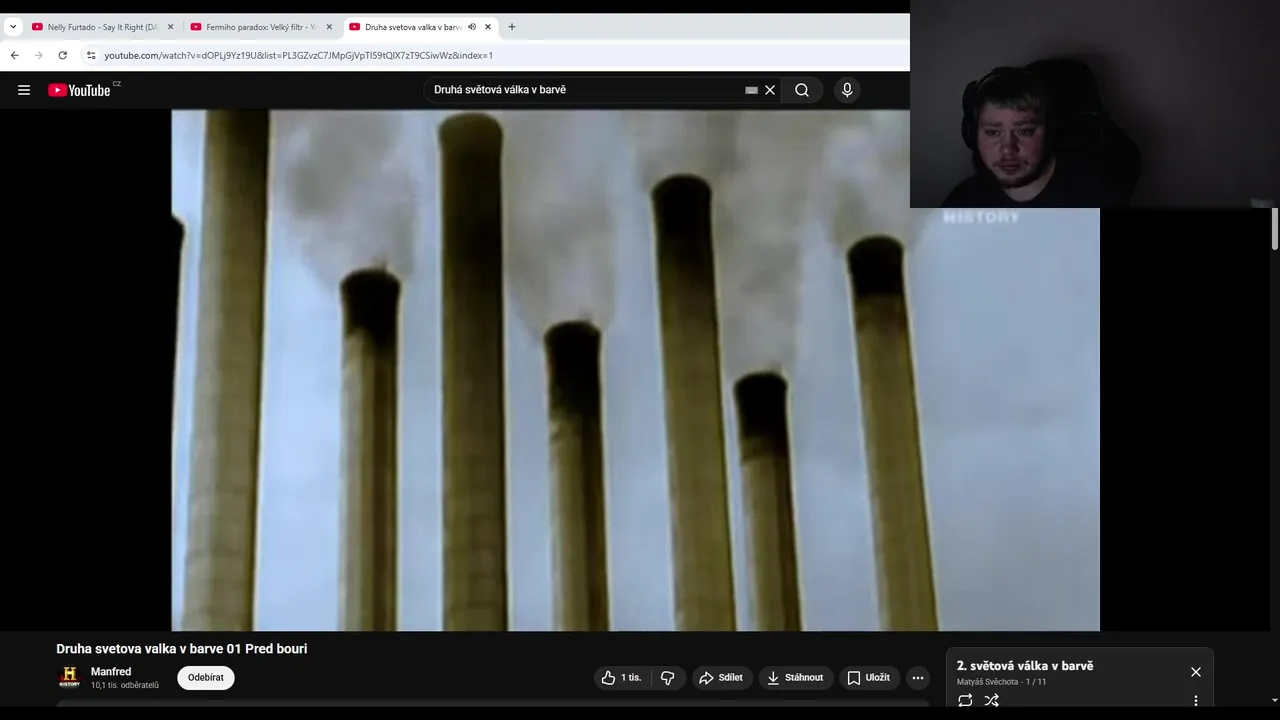Click the video title Druha svetova valka v barve 01

click(182, 649)
